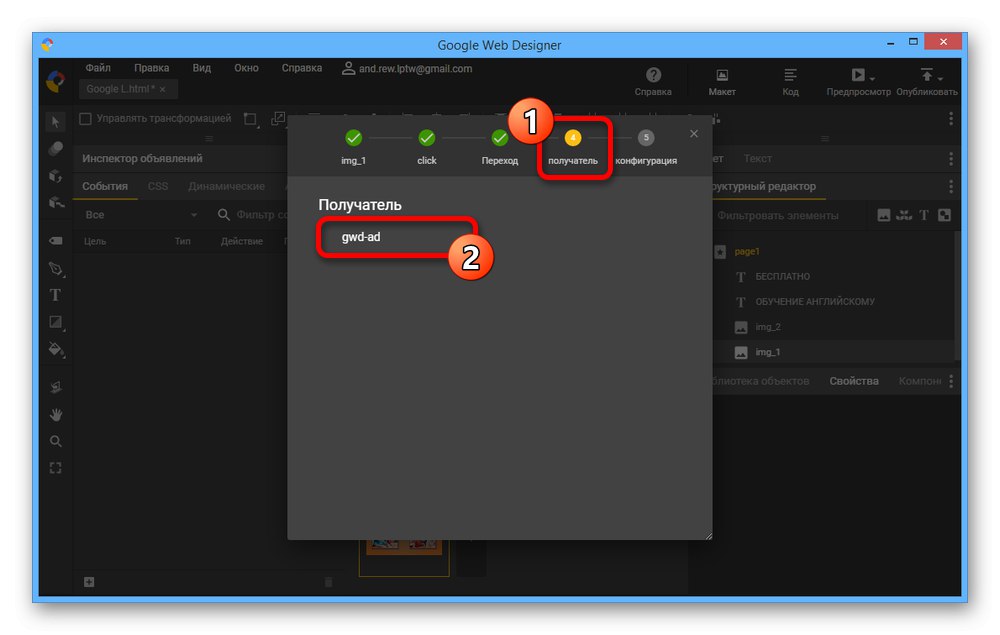Click the Google Web Designer logo
This screenshot has height=635, width=1000.
[x=55, y=81]
